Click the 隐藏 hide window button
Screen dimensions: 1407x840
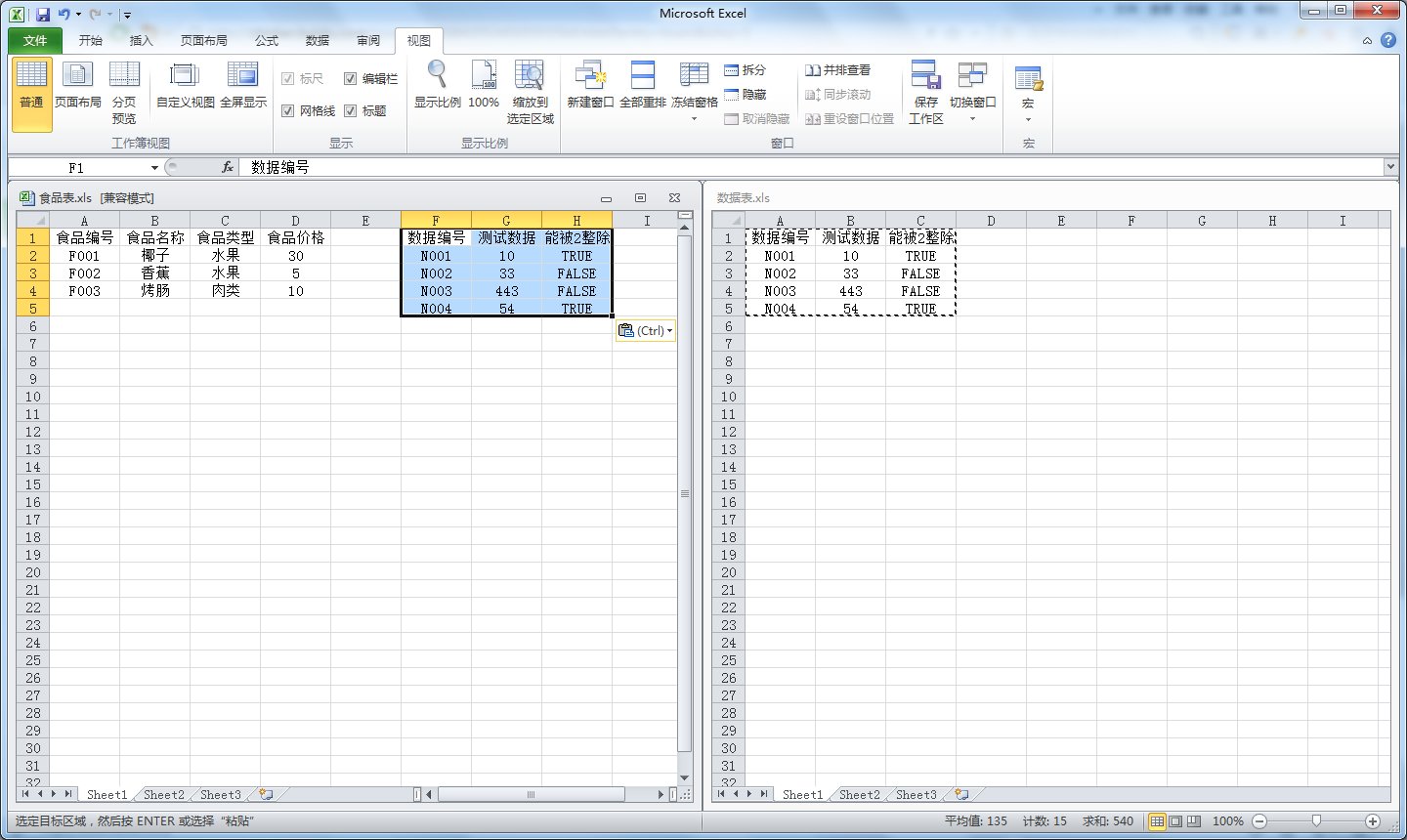click(x=745, y=95)
